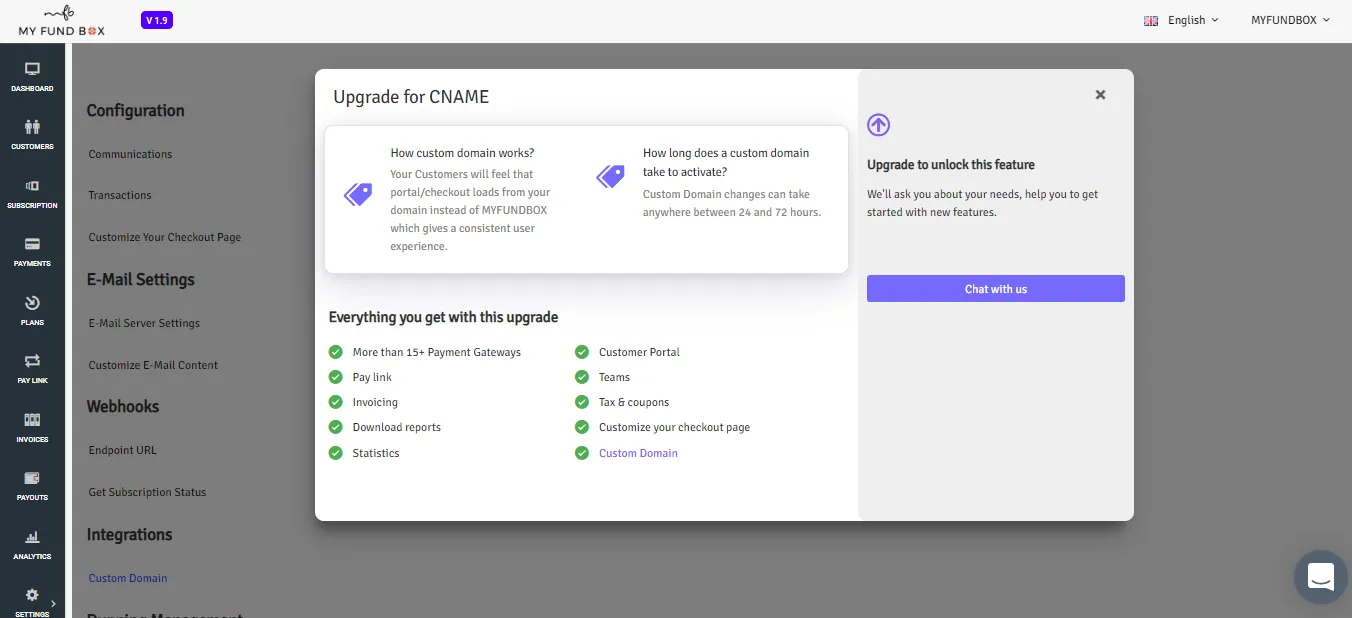Image resolution: width=1352 pixels, height=618 pixels.
Task: Expand the MYFUNDBOX account menu
Action: pos(1291,20)
